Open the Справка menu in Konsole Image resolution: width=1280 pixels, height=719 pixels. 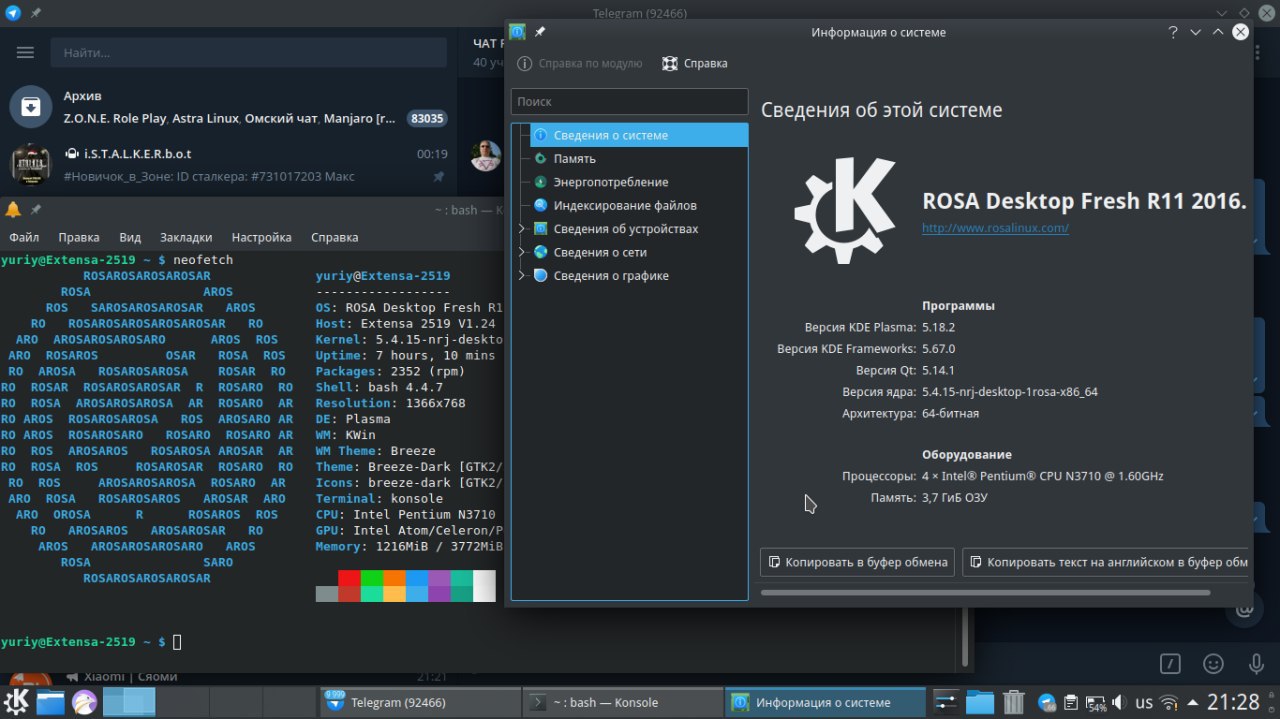tap(334, 237)
